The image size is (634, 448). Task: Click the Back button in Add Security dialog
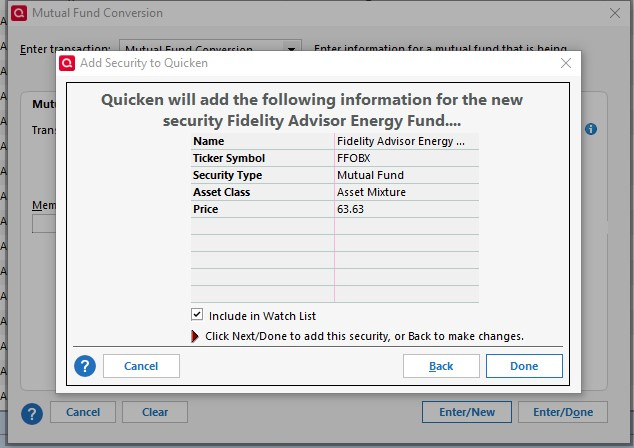(x=441, y=366)
